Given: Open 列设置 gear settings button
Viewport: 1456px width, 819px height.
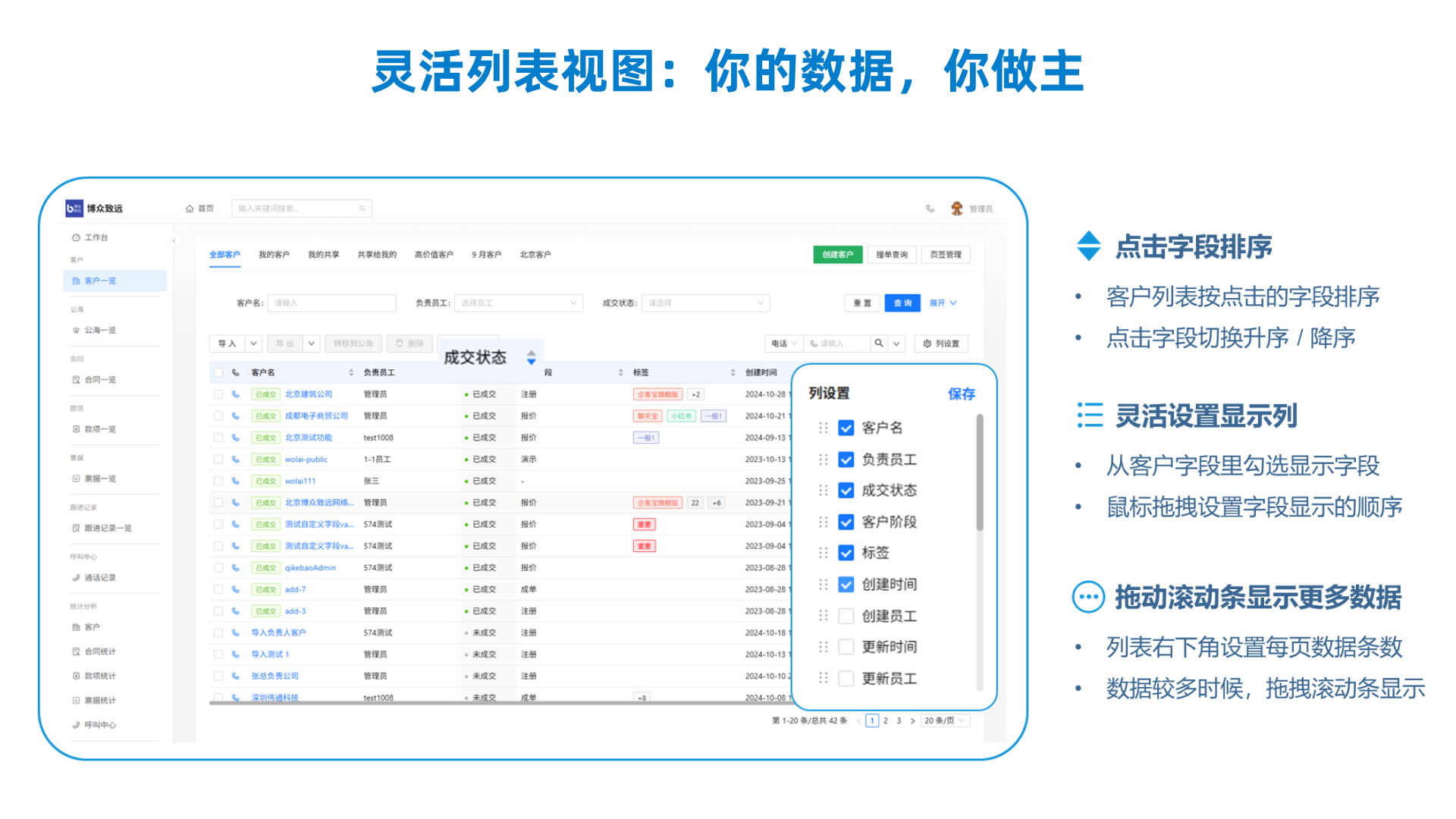Looking at the screenshot, I should (941, 344).
